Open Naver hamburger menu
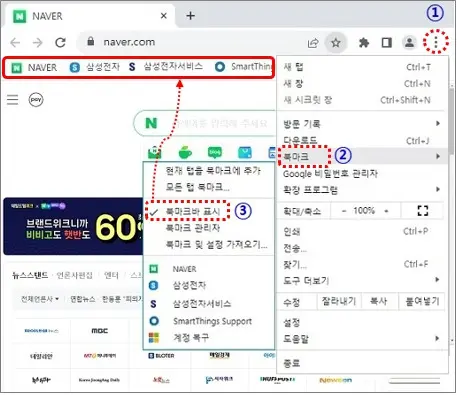 tap(13, 99)
